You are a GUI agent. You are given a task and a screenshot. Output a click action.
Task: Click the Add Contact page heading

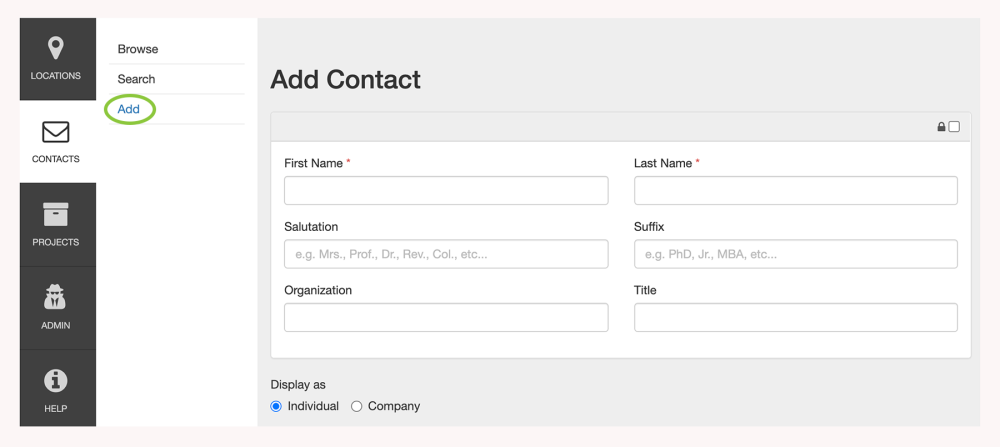pyautogui.click(x=346, y=79)
